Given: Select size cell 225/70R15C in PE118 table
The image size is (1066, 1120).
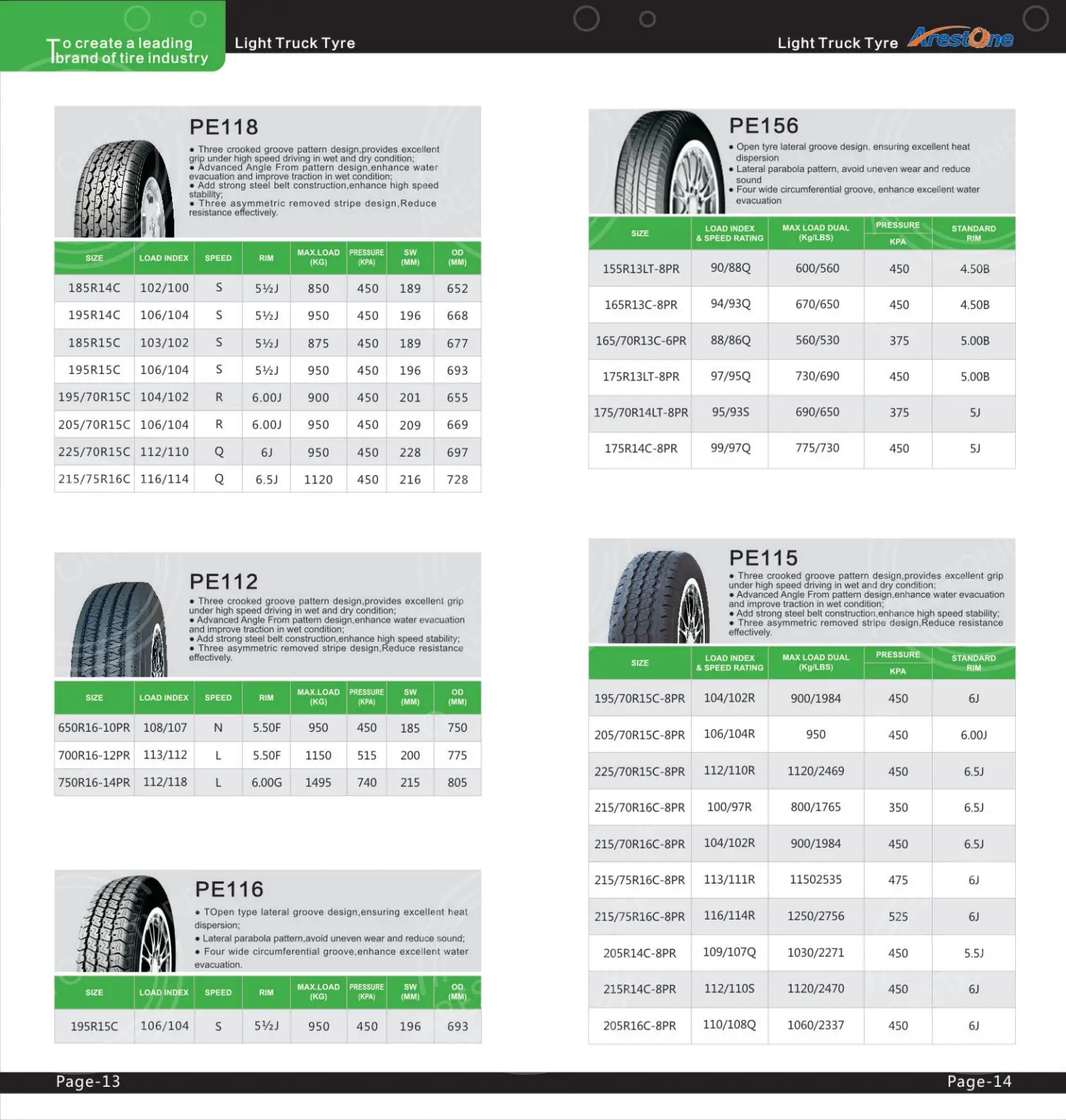Looking at the screenshot, I should tap(94, 452).
